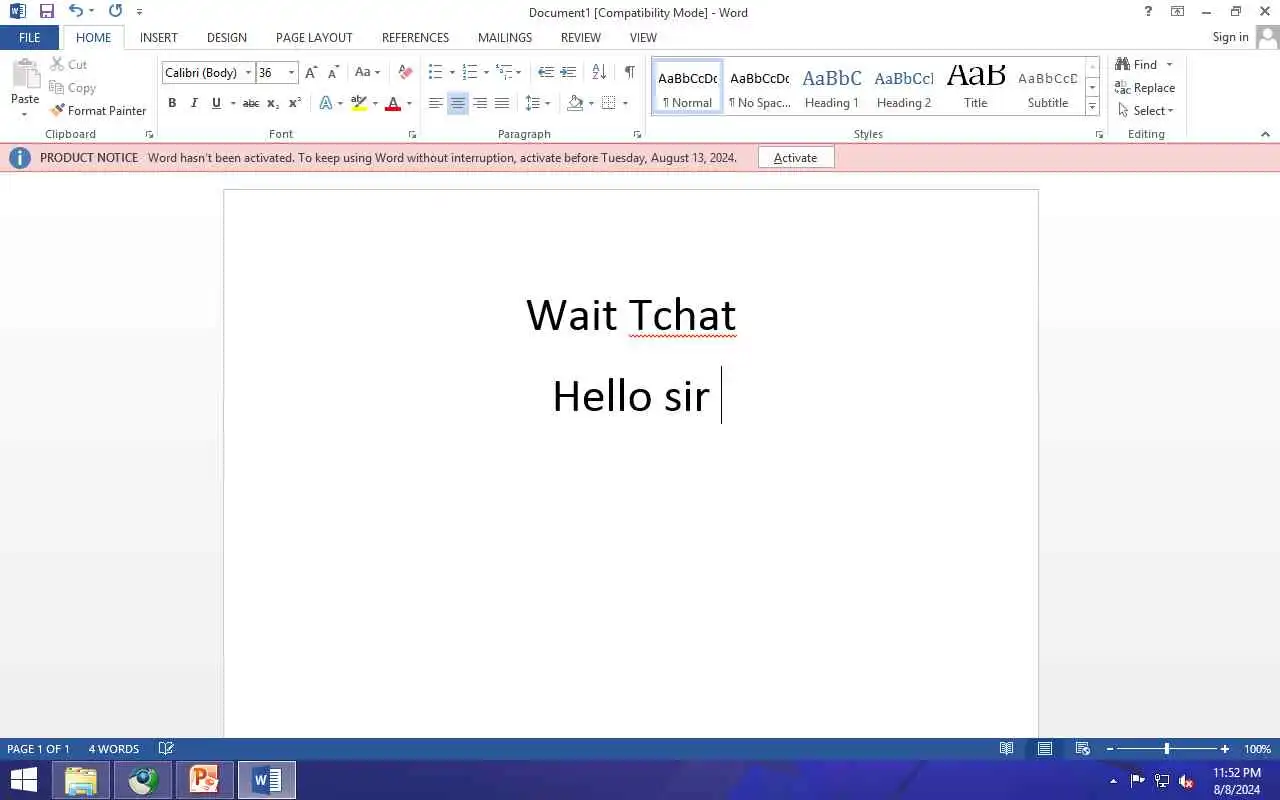Undo the last action
1280x800 pixels.
click(75, 11)
